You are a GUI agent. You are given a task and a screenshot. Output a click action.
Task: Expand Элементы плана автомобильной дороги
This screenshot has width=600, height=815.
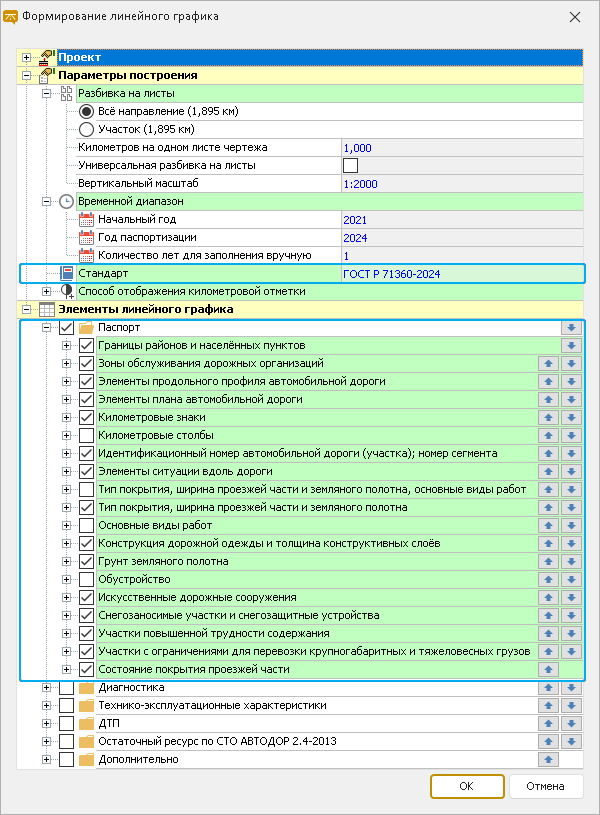click(66, 400)
